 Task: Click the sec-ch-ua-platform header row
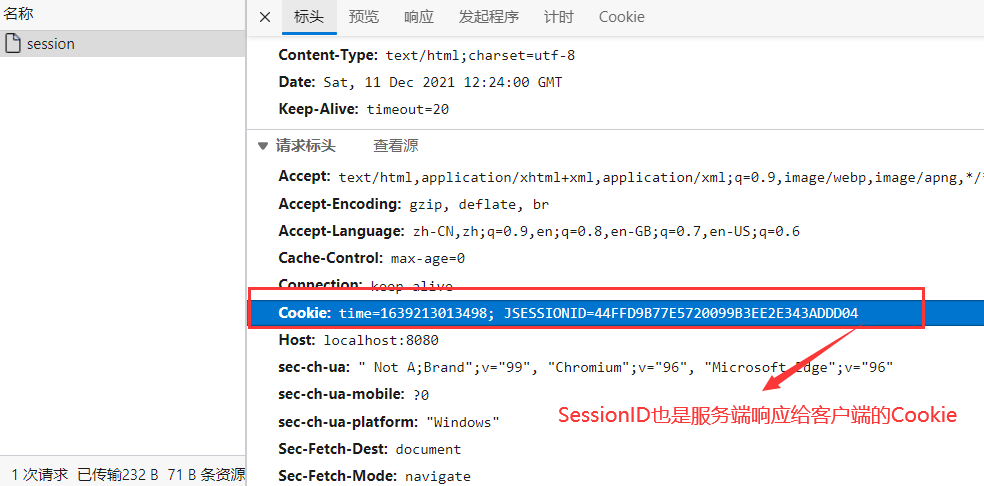[x=388, y=422]
